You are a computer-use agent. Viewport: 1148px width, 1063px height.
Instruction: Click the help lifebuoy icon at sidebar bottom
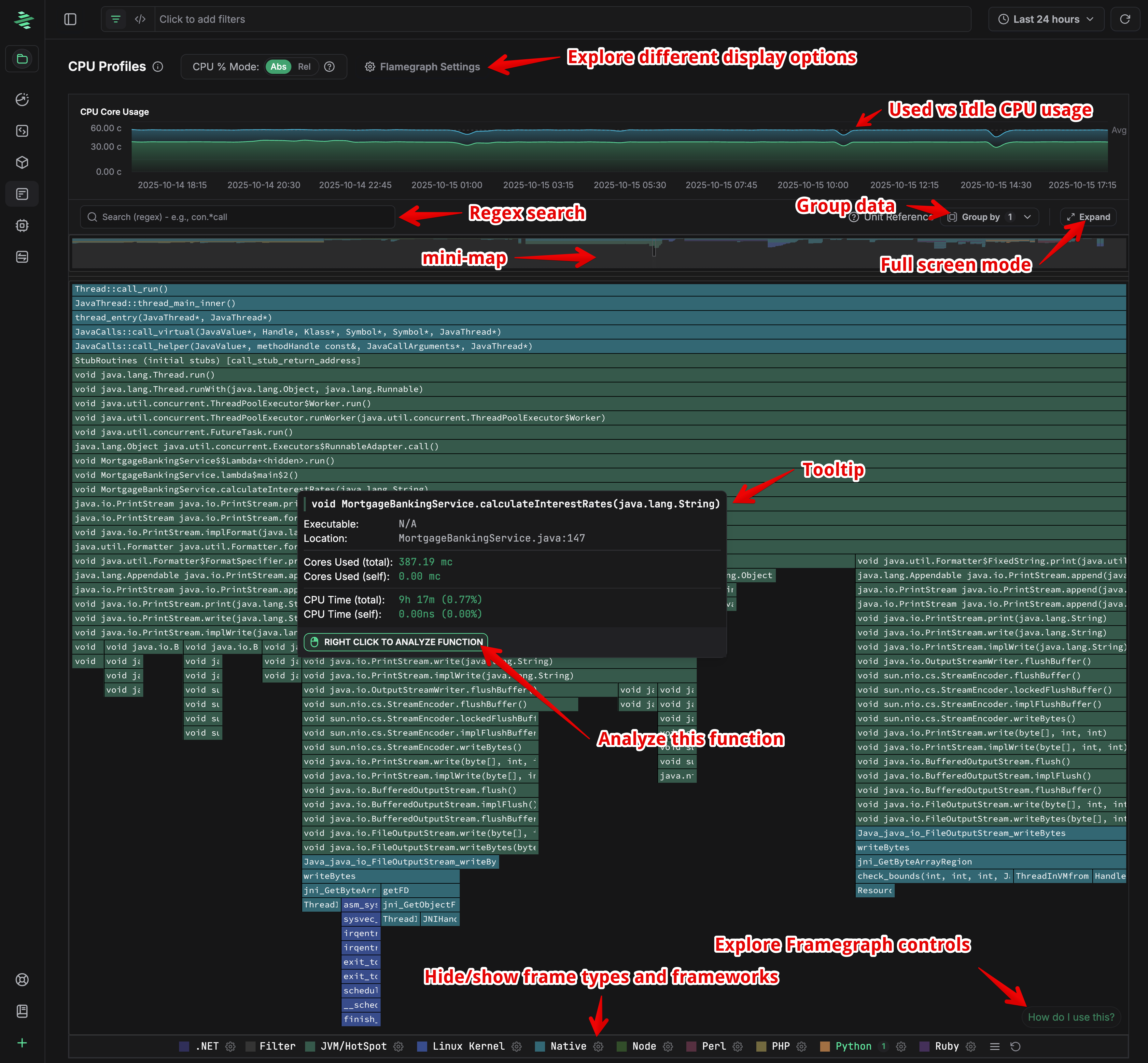coord(22,980)
